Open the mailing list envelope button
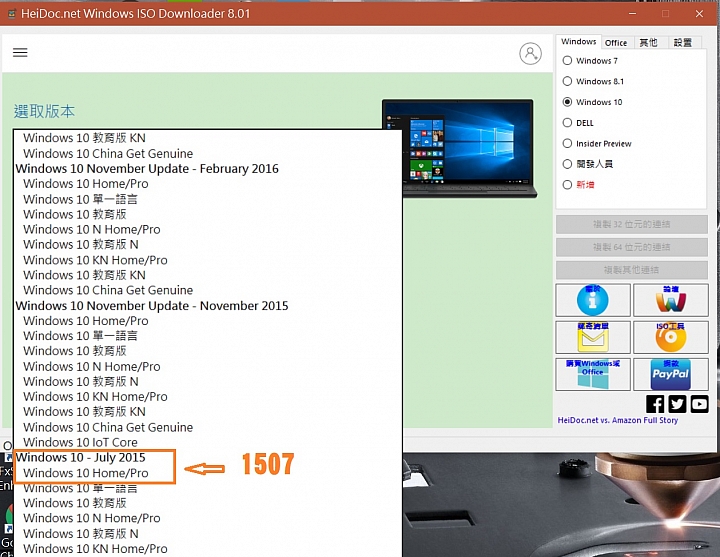 pos(593,337)
